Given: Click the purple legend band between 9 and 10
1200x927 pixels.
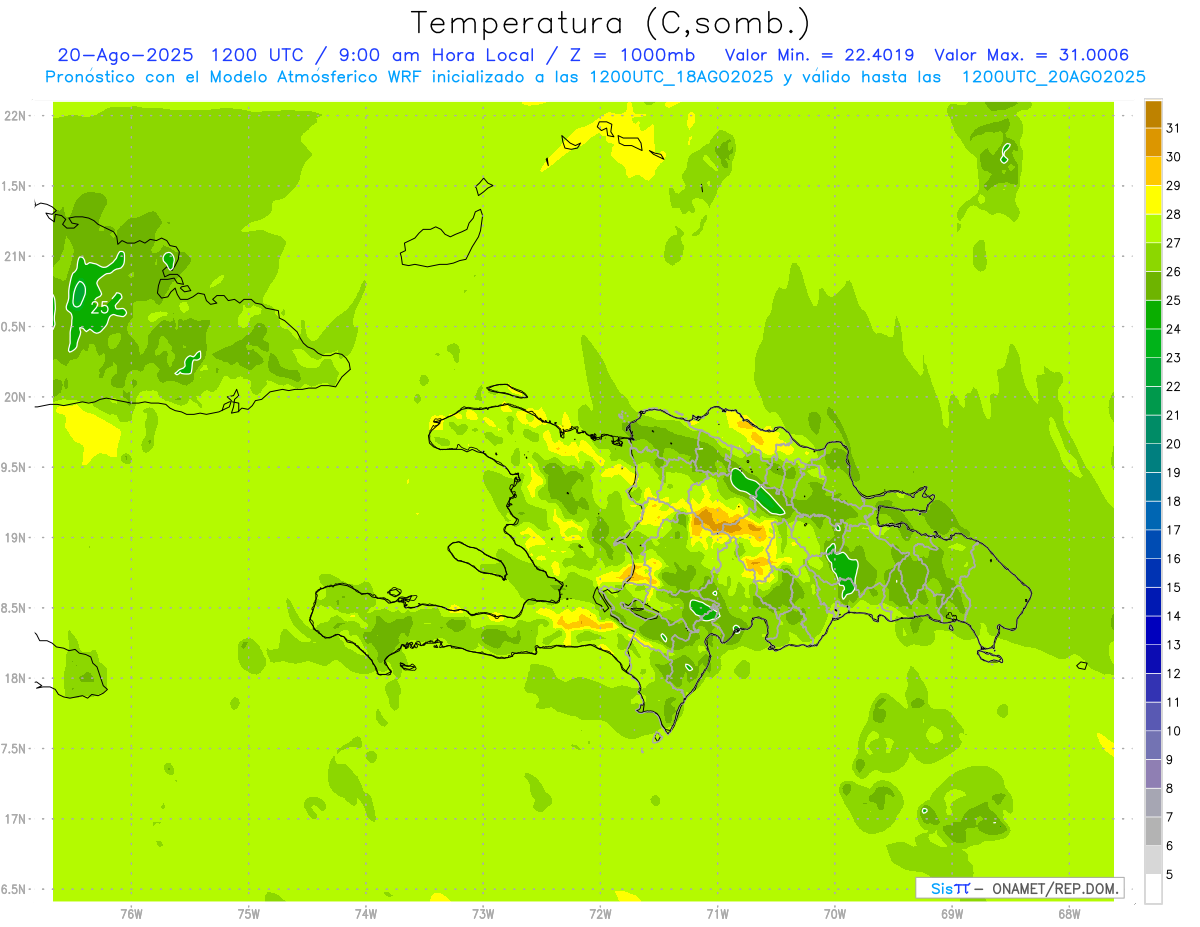Looking at the screenshot, I should click(1153, 745).
